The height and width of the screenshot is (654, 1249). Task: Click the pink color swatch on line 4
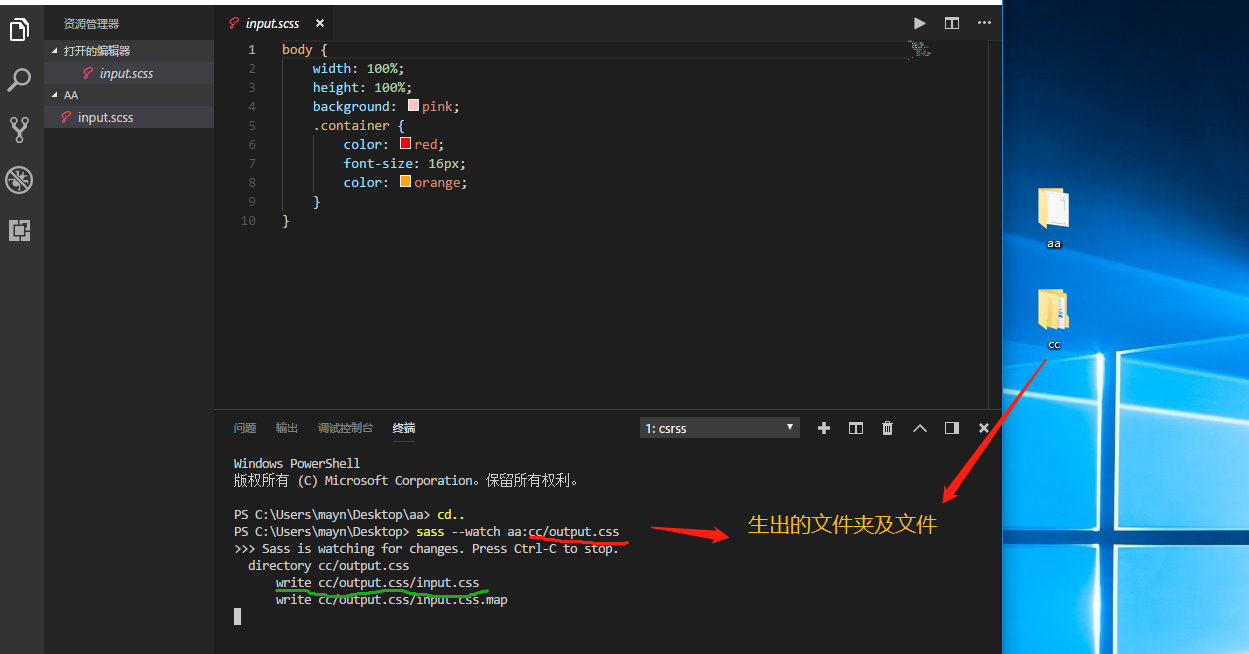(x=413, y=106)
